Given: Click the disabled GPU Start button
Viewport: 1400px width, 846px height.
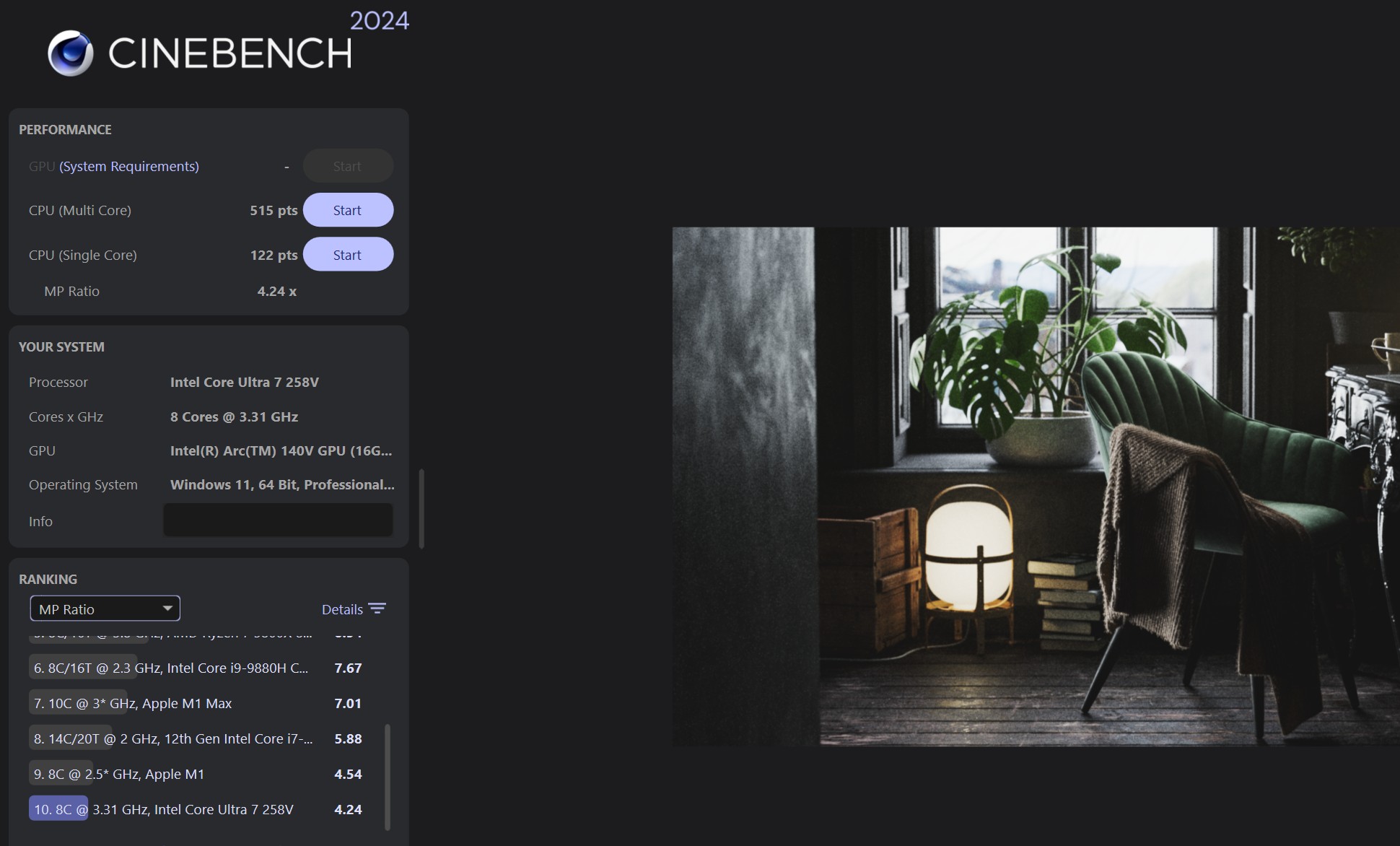Looking at the screenshot, I should (x=348, y=166).
